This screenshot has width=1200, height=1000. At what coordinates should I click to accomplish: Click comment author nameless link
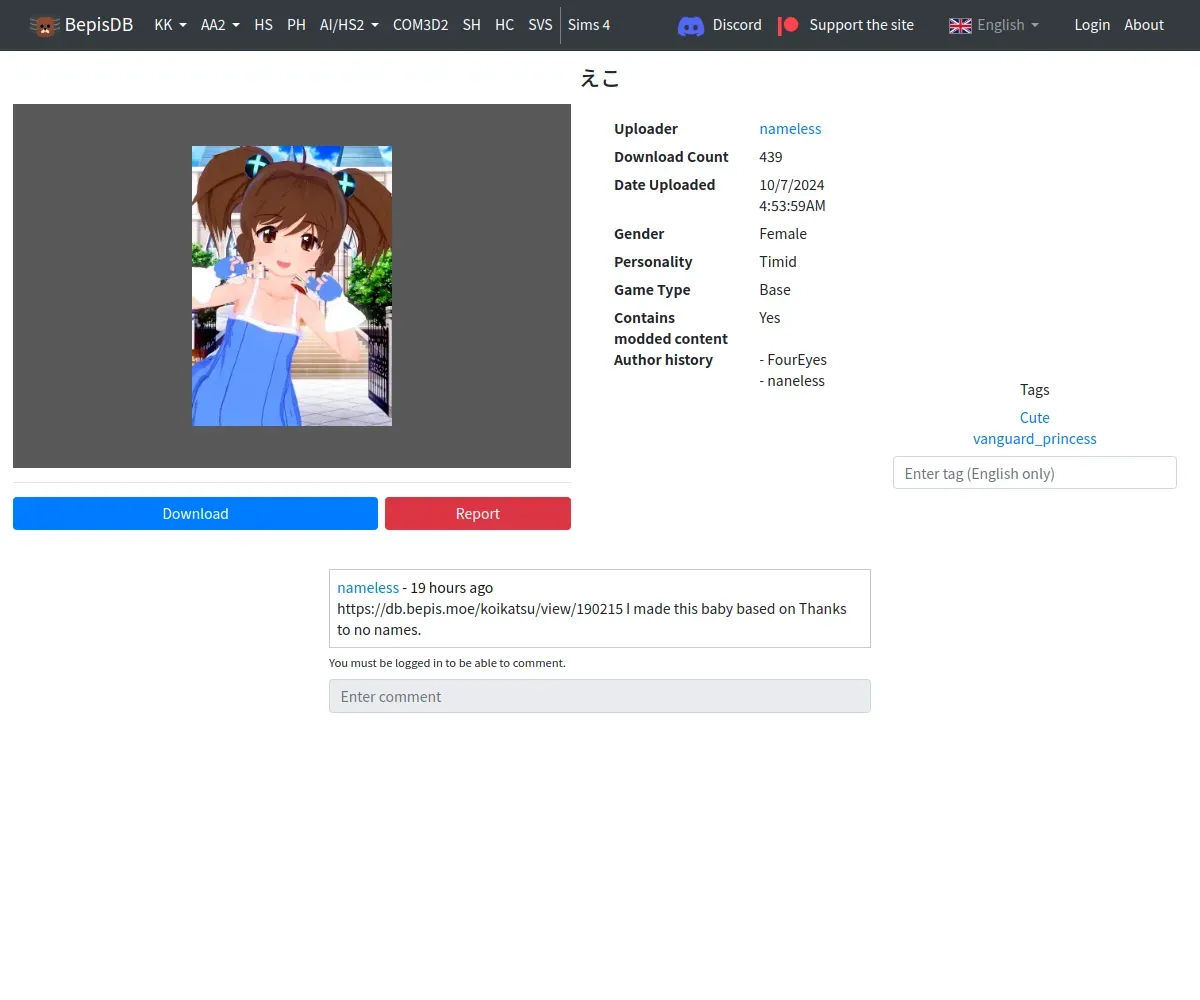(368, 588)
